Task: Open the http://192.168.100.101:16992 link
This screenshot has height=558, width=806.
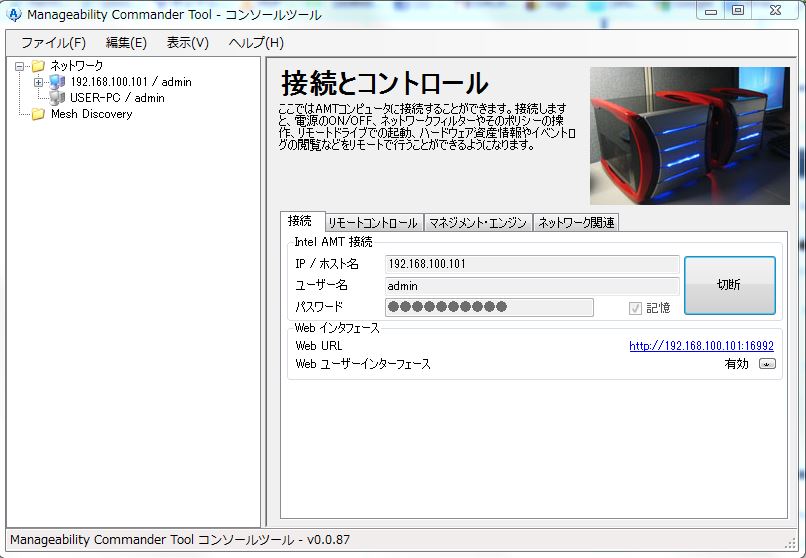Action: (701, 346)
